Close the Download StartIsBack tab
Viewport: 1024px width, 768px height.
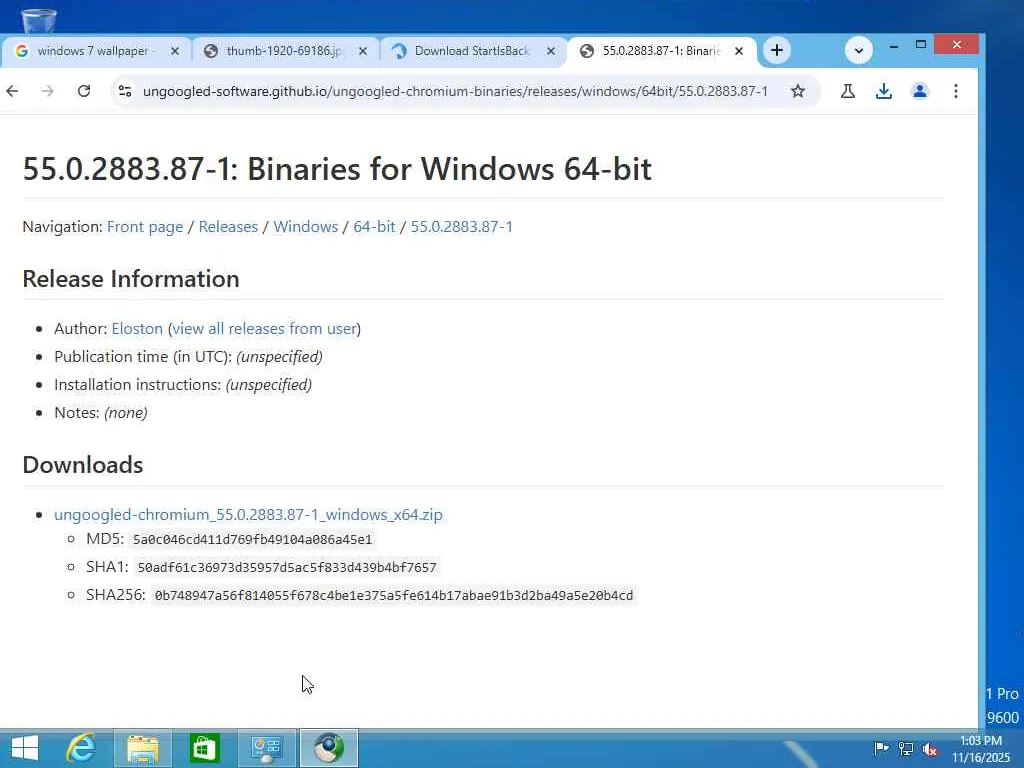coord(551,50)
